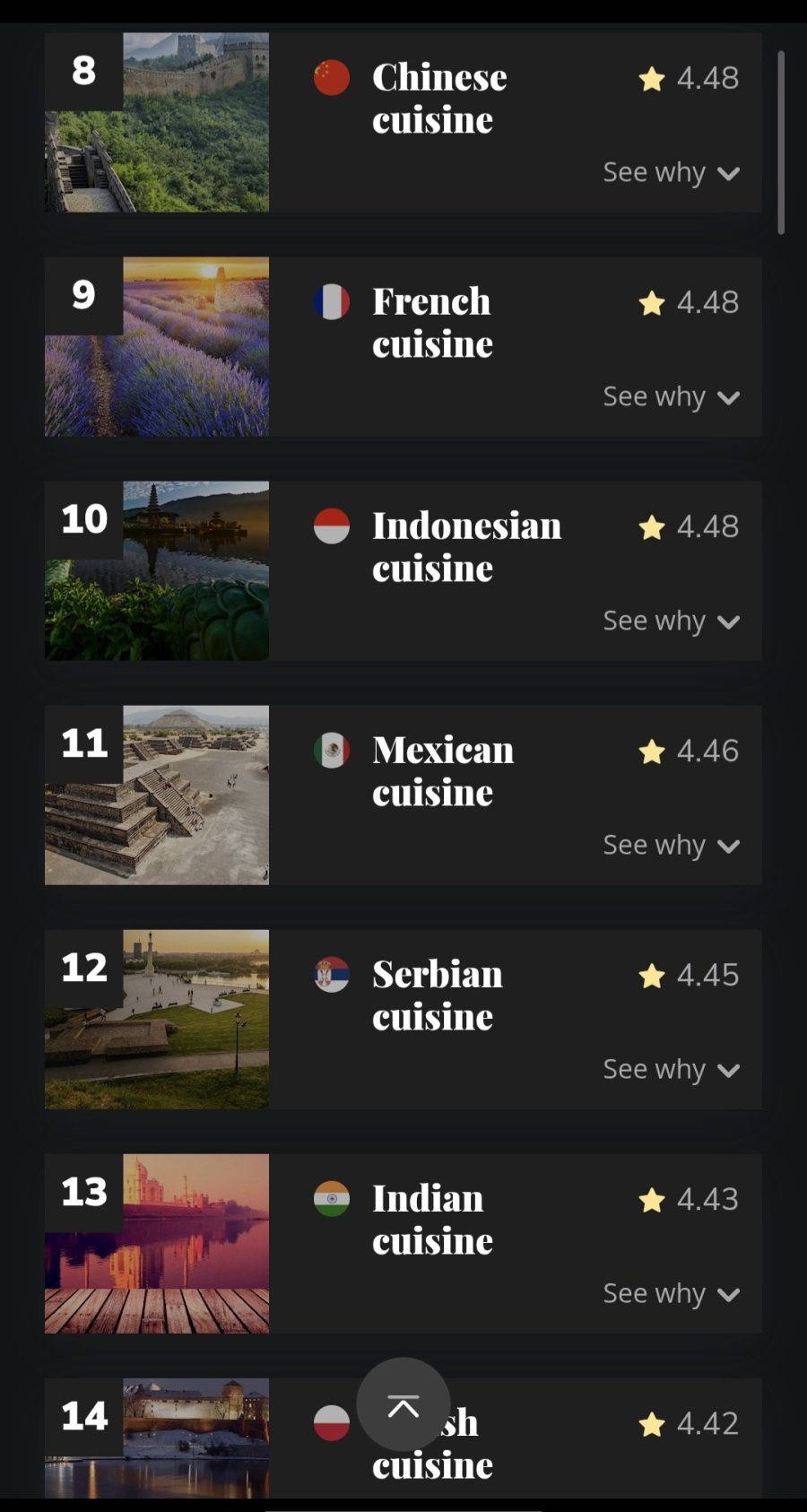Click the Serbia flag icon
This screenshot has width=807, height=1512.
[332, 975]
